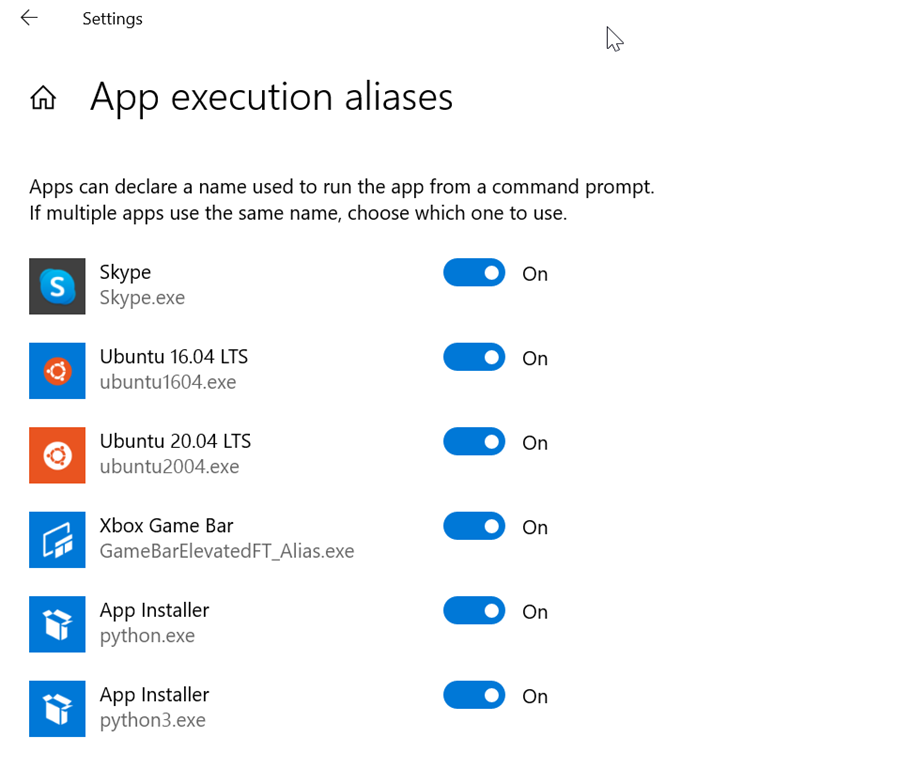This screenshot has height=768, width=898.
Task: Click the App execution aliases heading
Action: click(x=271, y=97)
